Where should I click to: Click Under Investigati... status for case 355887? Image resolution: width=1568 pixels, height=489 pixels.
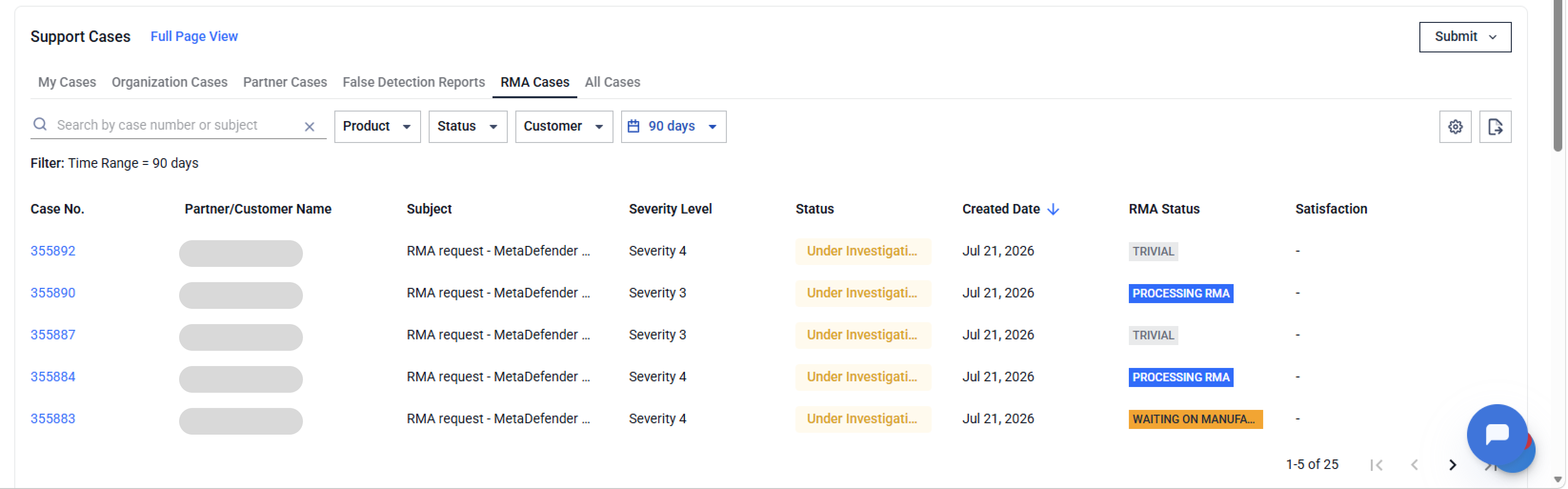[x=863, y=335]
